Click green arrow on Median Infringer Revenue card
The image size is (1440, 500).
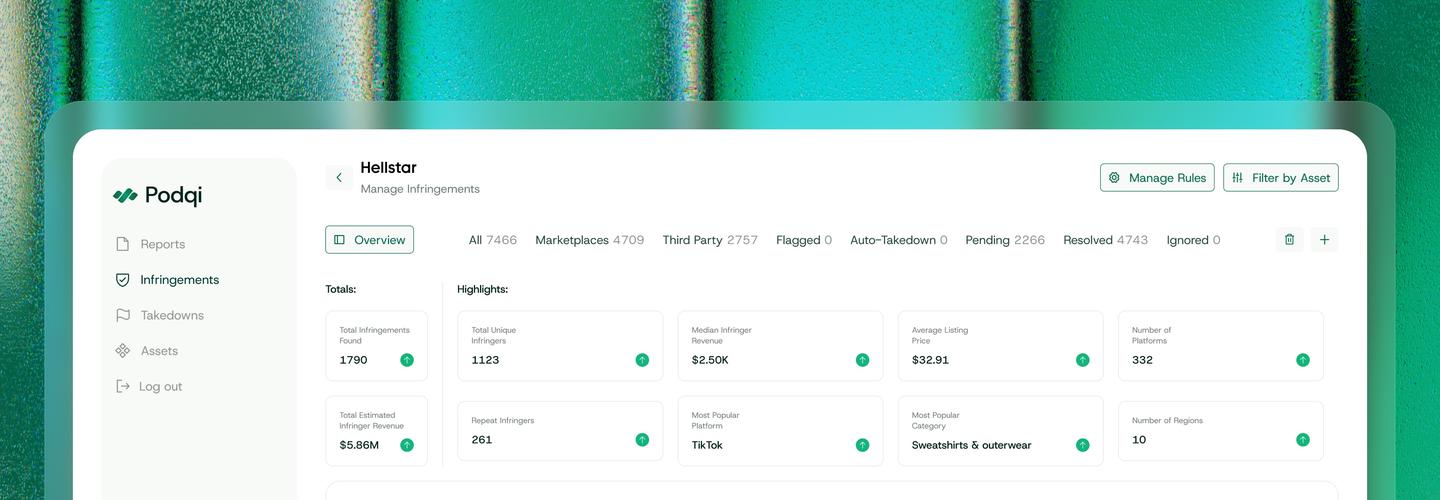click(x=862, y=360)
